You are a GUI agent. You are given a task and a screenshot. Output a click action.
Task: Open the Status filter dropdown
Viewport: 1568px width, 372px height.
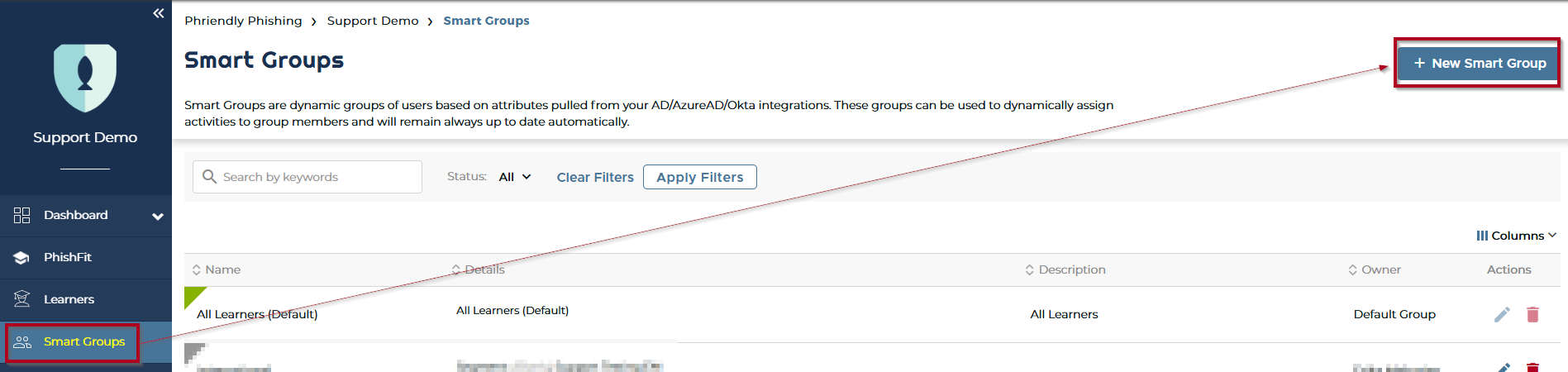pyautogui.click(x=515, y=177)
